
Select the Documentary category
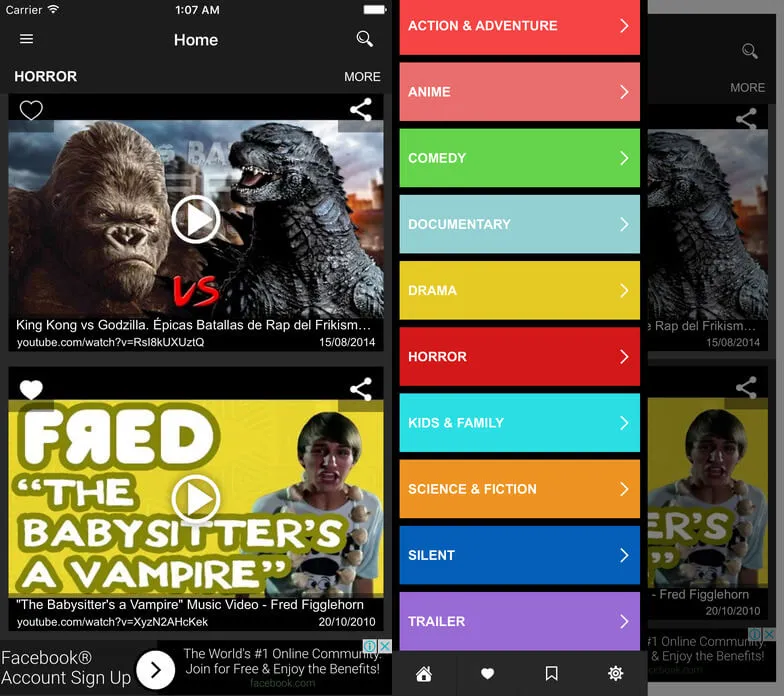520,224
